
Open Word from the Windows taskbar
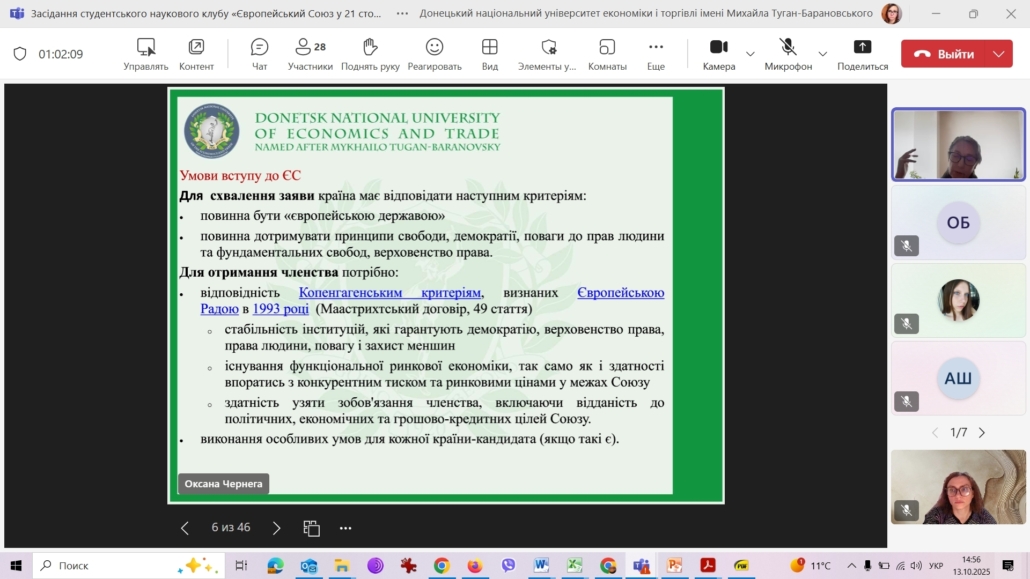coord(541,566)
